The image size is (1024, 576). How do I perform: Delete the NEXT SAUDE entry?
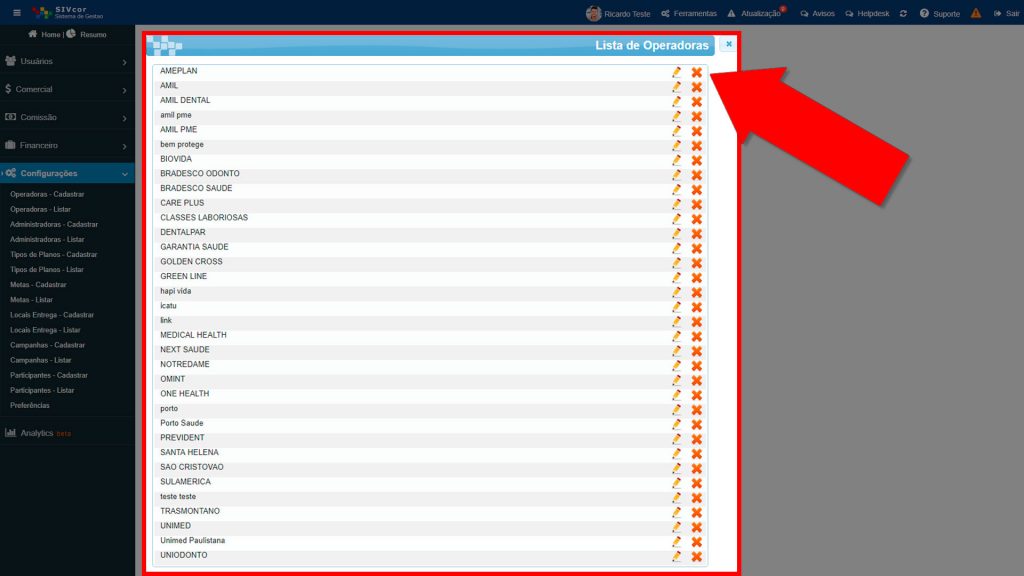(697, 351)
